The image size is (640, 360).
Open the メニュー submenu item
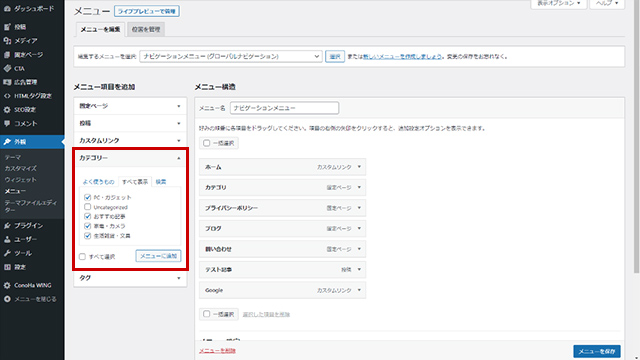click(15, 191)
